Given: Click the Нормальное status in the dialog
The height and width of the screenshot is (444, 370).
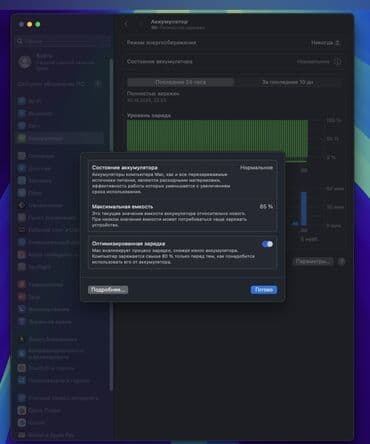Looking at the screenshot, I should coord(256,168).
